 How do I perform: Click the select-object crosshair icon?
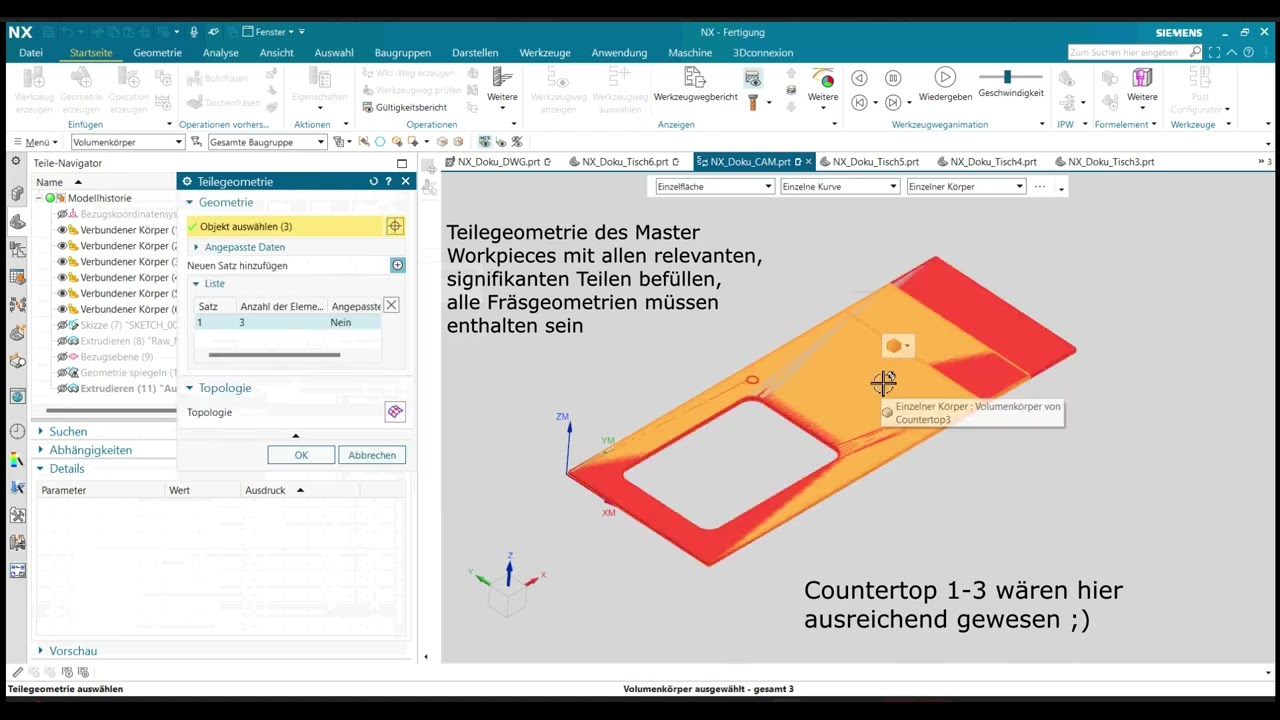(x=395, y=226)
